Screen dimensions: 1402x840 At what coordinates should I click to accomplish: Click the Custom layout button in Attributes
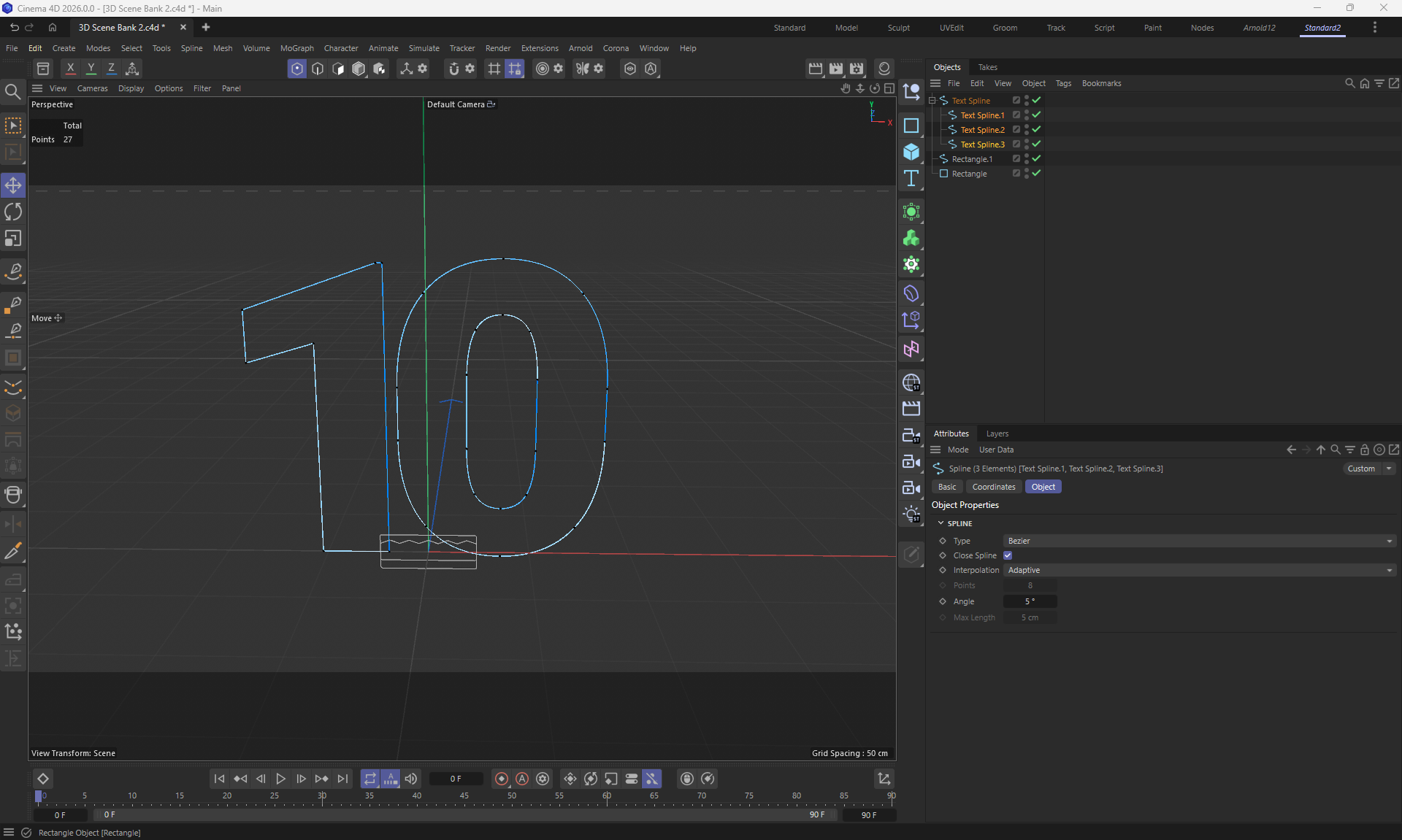click(x=1361, y=469)
